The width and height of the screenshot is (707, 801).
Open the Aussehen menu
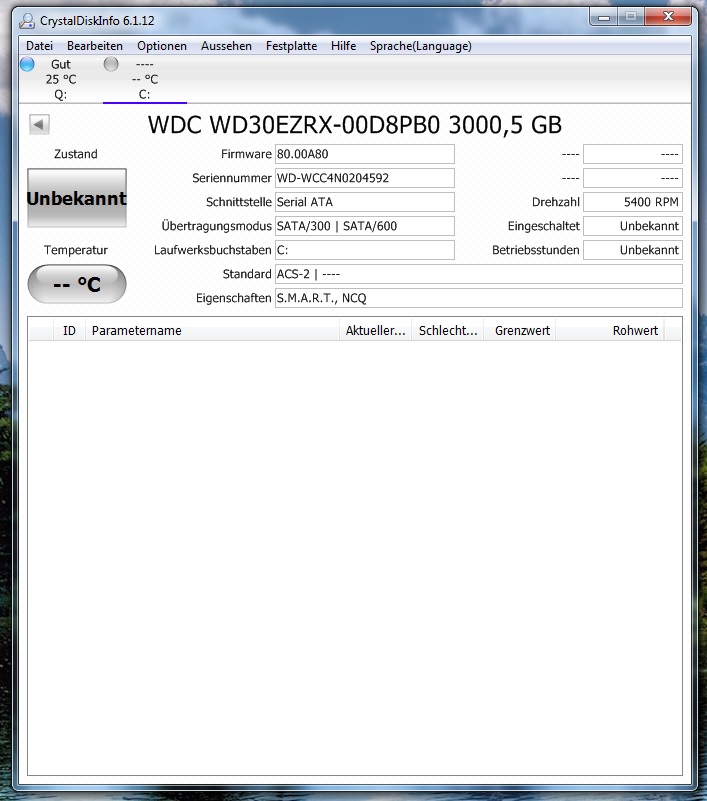coord(226,46)
